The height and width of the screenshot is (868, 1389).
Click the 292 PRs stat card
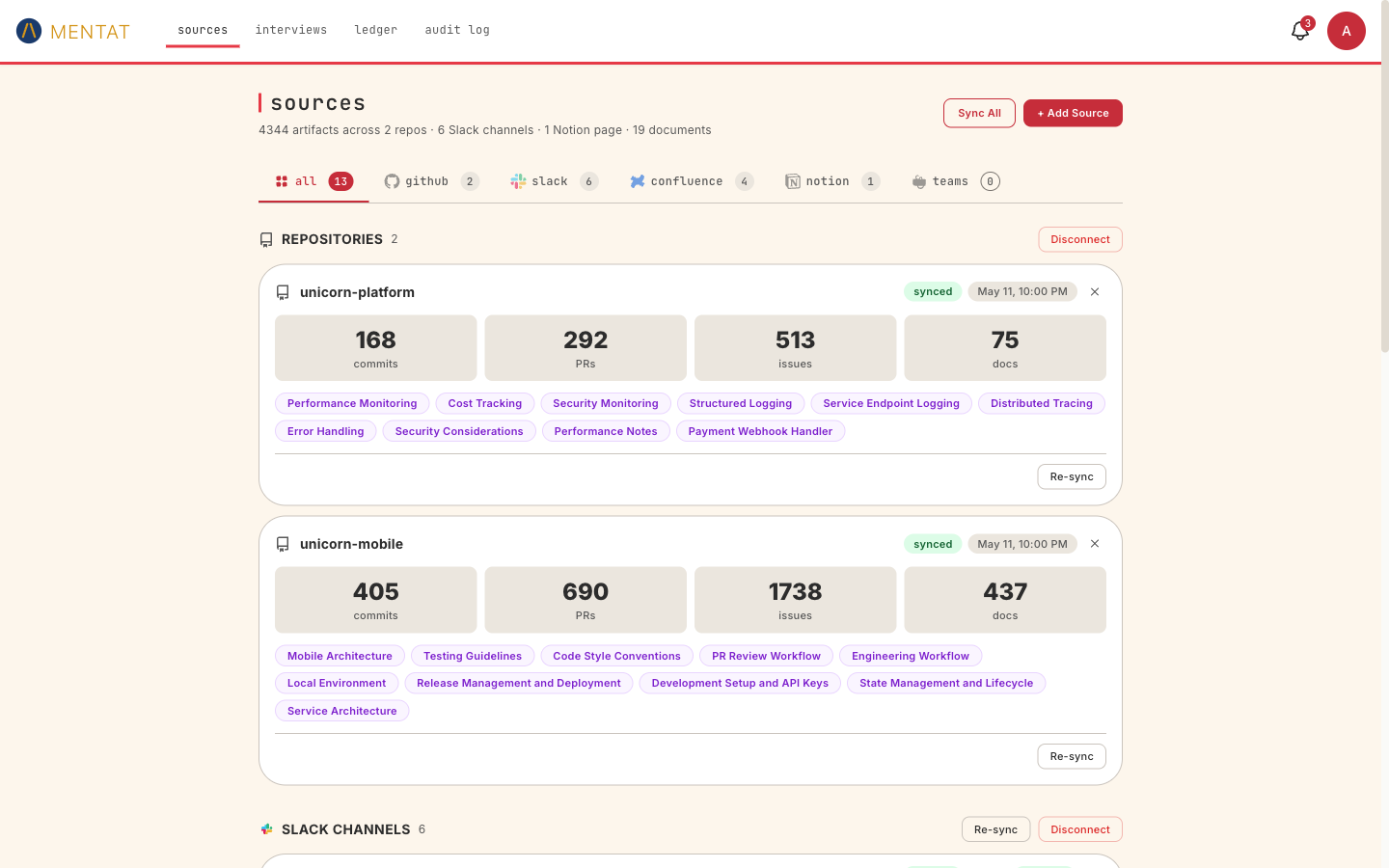(586, 348)
